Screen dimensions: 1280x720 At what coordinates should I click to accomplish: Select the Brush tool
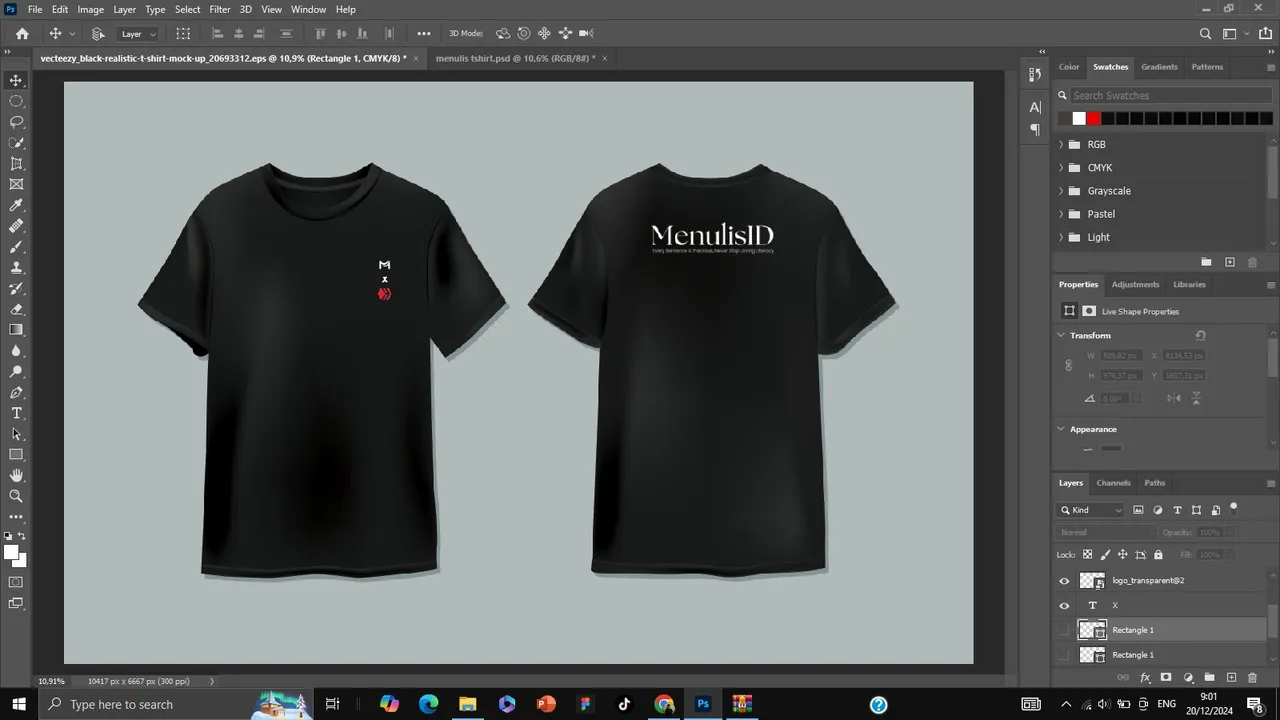pyautogui.click(x=16, y=247)
